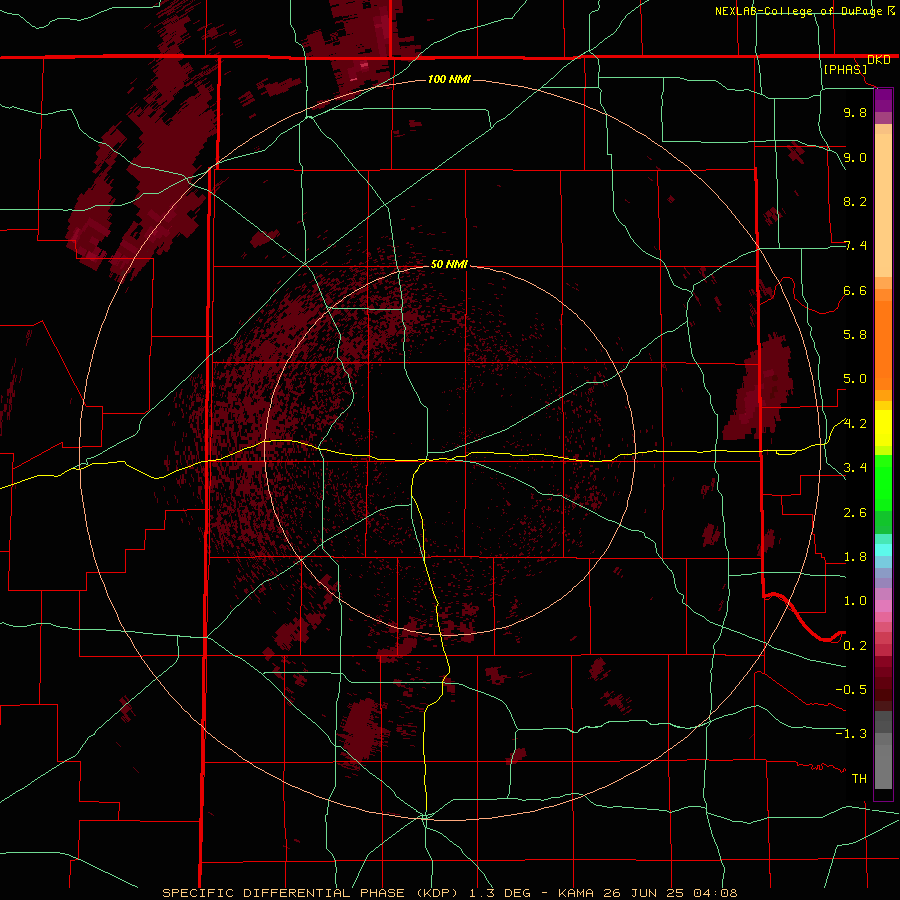This screenshot has width=900, height=900.
Task: Pick the light peach color bar segment
Action: click(883, 205)
